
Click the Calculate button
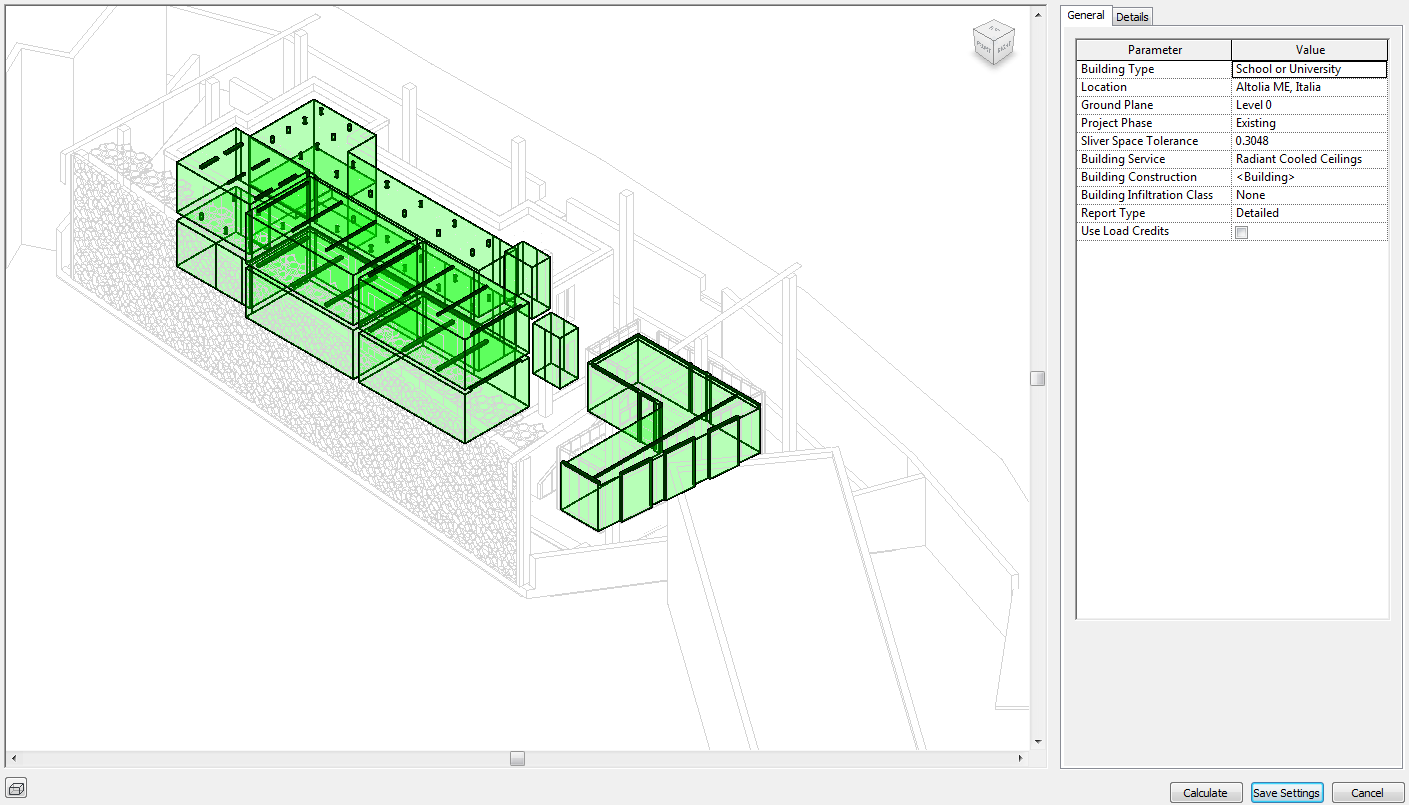pyautogui.click(x=1206, y=793)
